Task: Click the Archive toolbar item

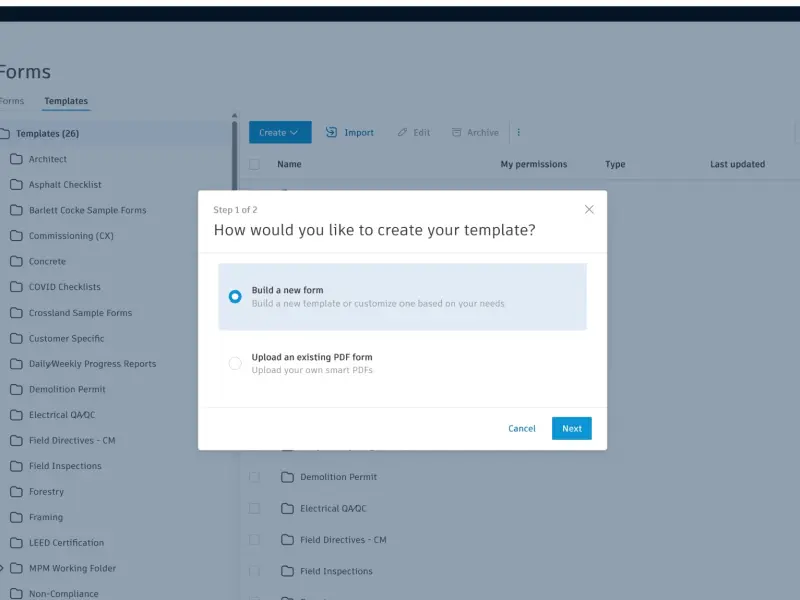Action: [475, 132]
